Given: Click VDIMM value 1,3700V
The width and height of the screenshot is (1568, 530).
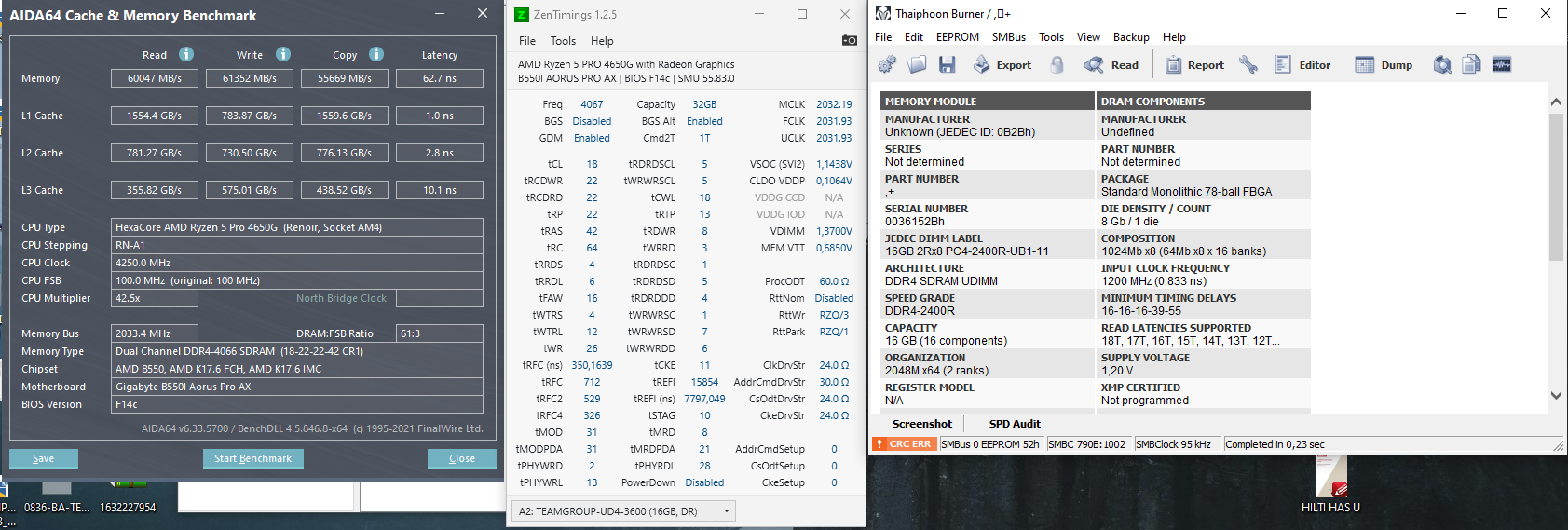Looking at the screenshot, I should (x=834, y=231).
